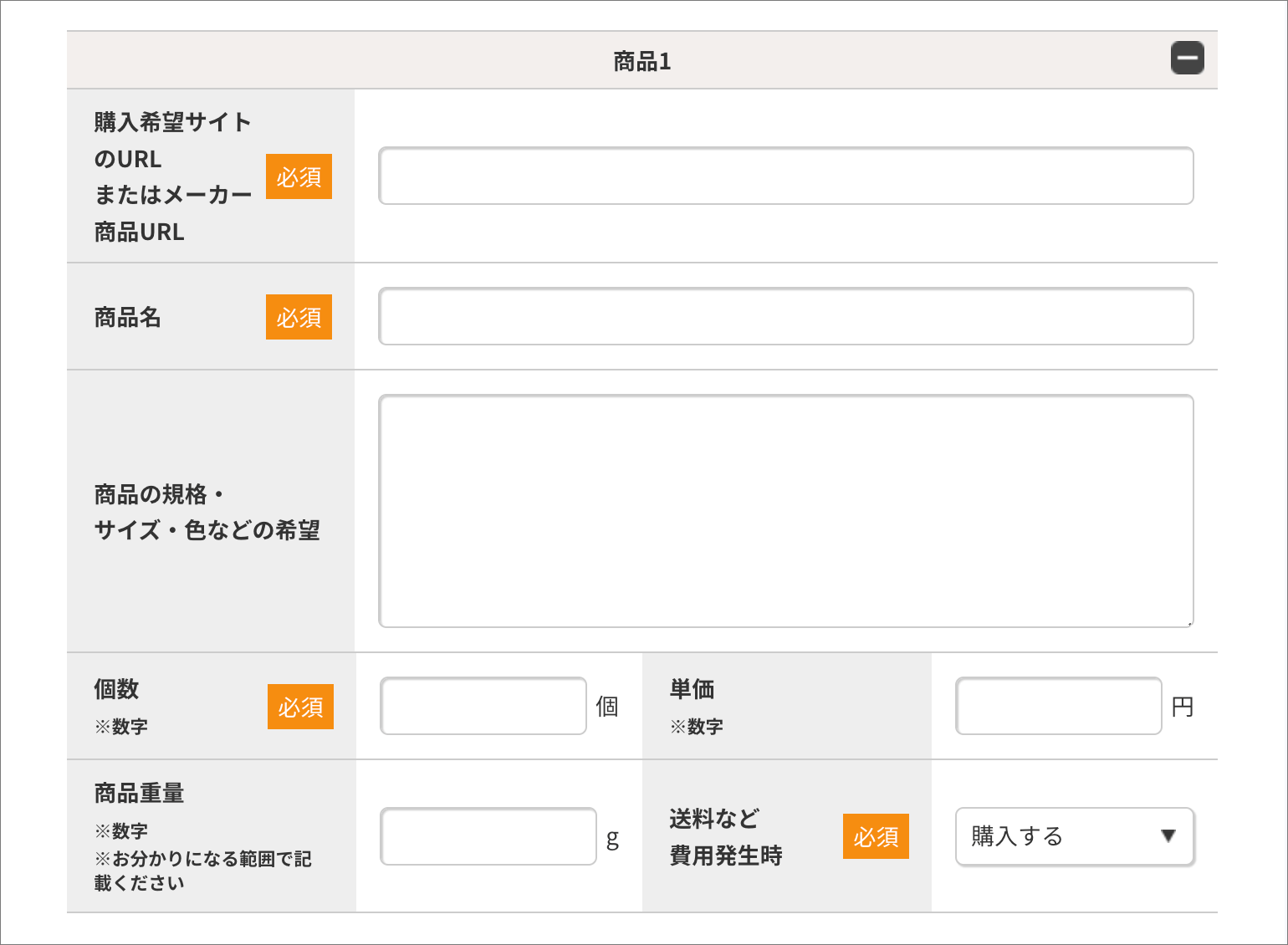The width and height of the screenshot is (1288, 945).
Task: Click the resize handle of the textarea
Action: [1188, 622]
